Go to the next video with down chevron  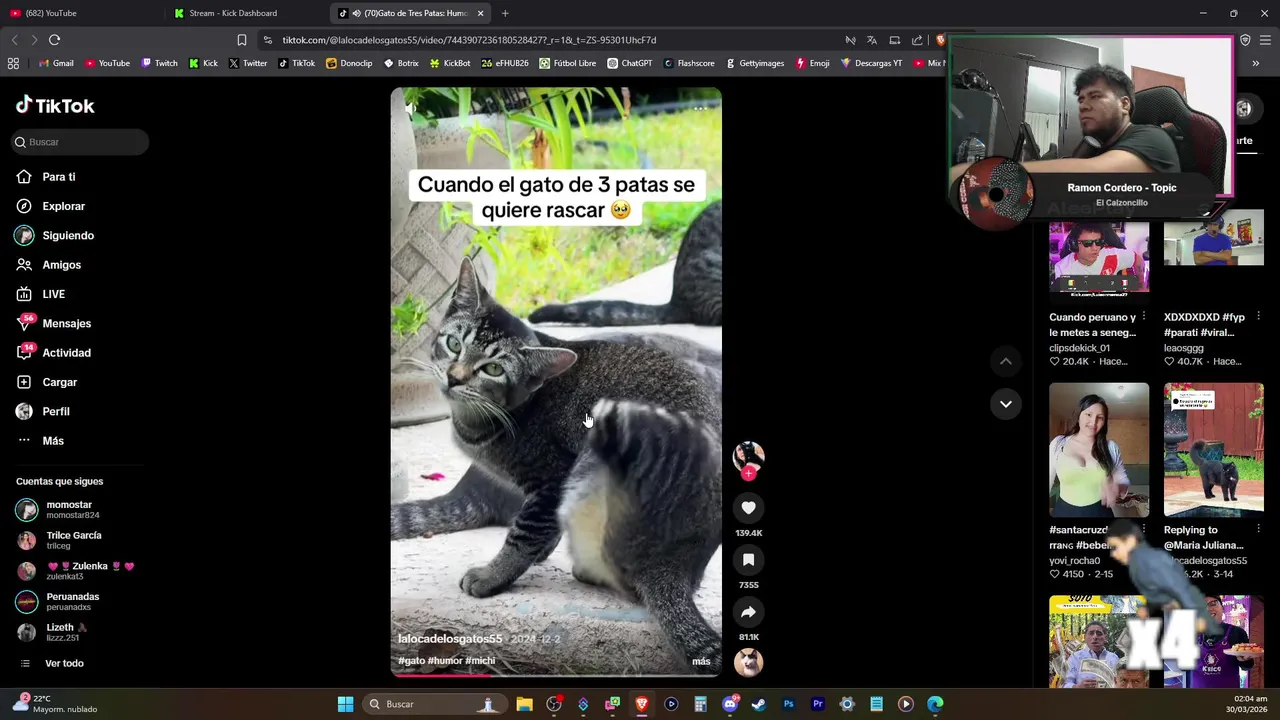tap(1006, 404)
